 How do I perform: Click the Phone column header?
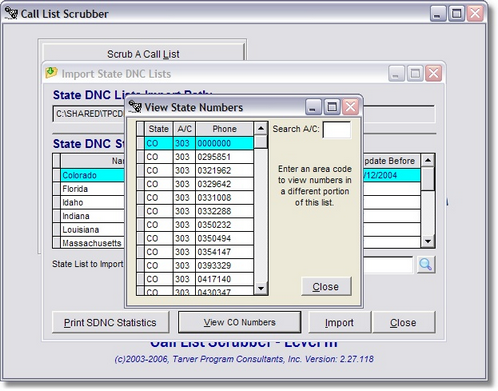tap(225, 129)
